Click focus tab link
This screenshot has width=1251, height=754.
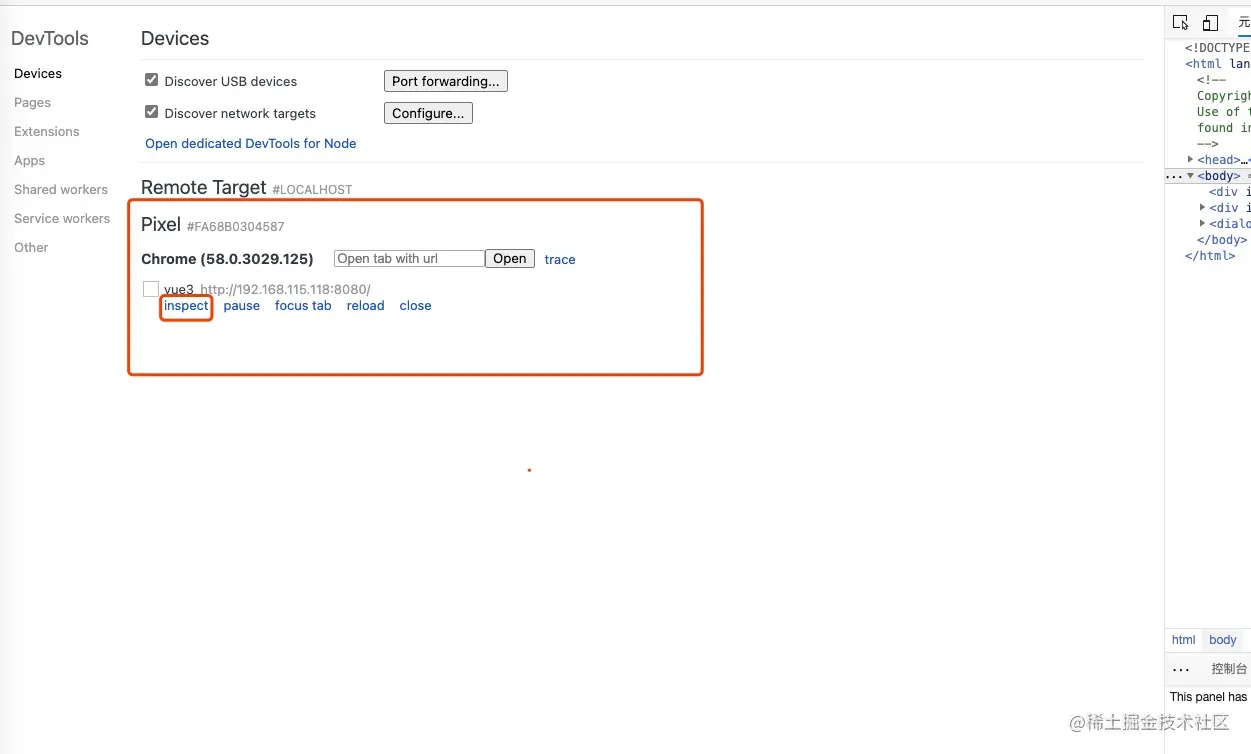click(x=303, y=306)
